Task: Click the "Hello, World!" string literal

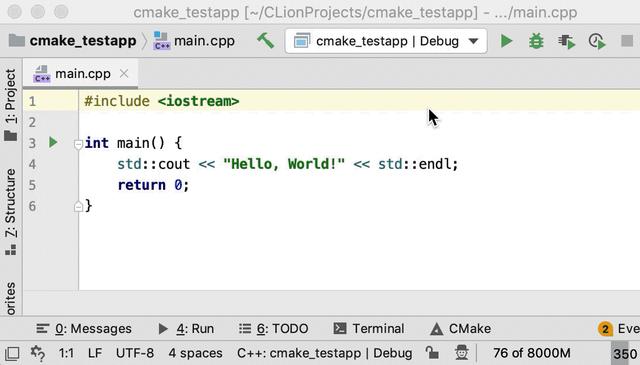Action: click(284, 164)
